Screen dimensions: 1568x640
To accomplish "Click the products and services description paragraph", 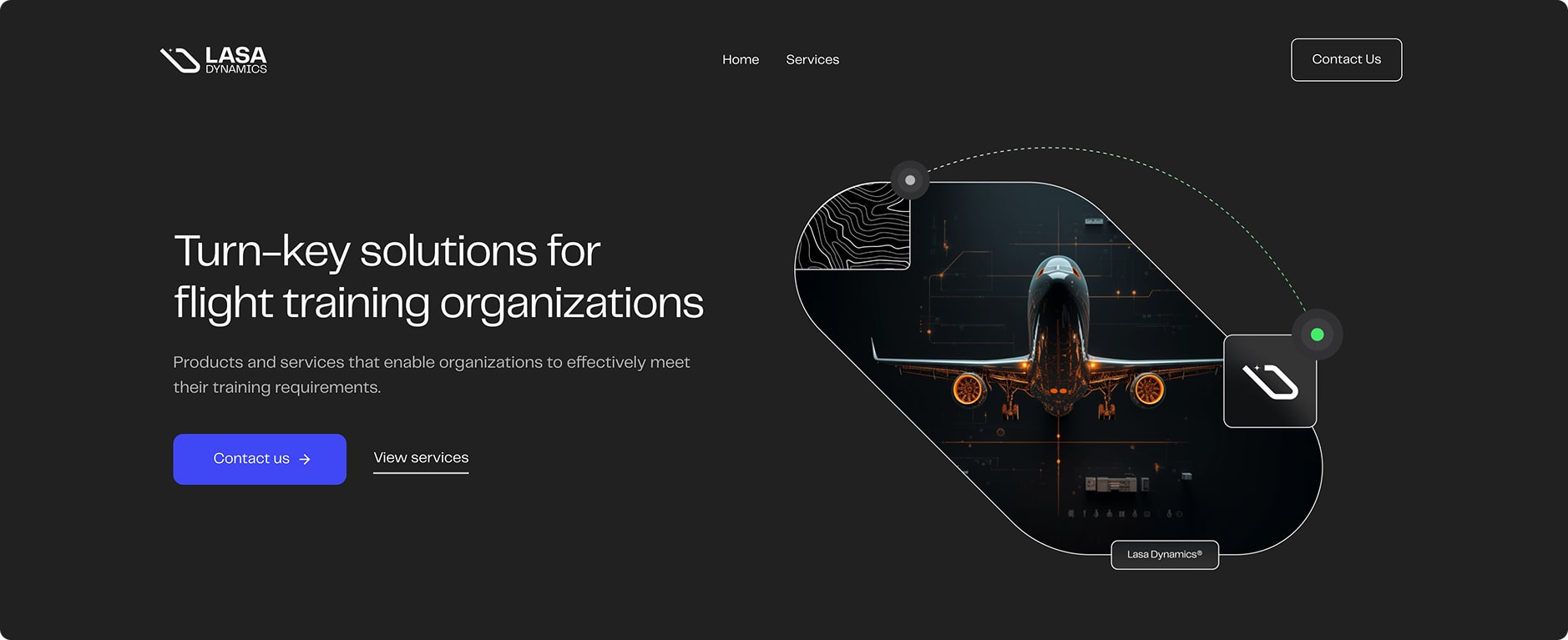I will pyautogui.click(x=431, y=375).
